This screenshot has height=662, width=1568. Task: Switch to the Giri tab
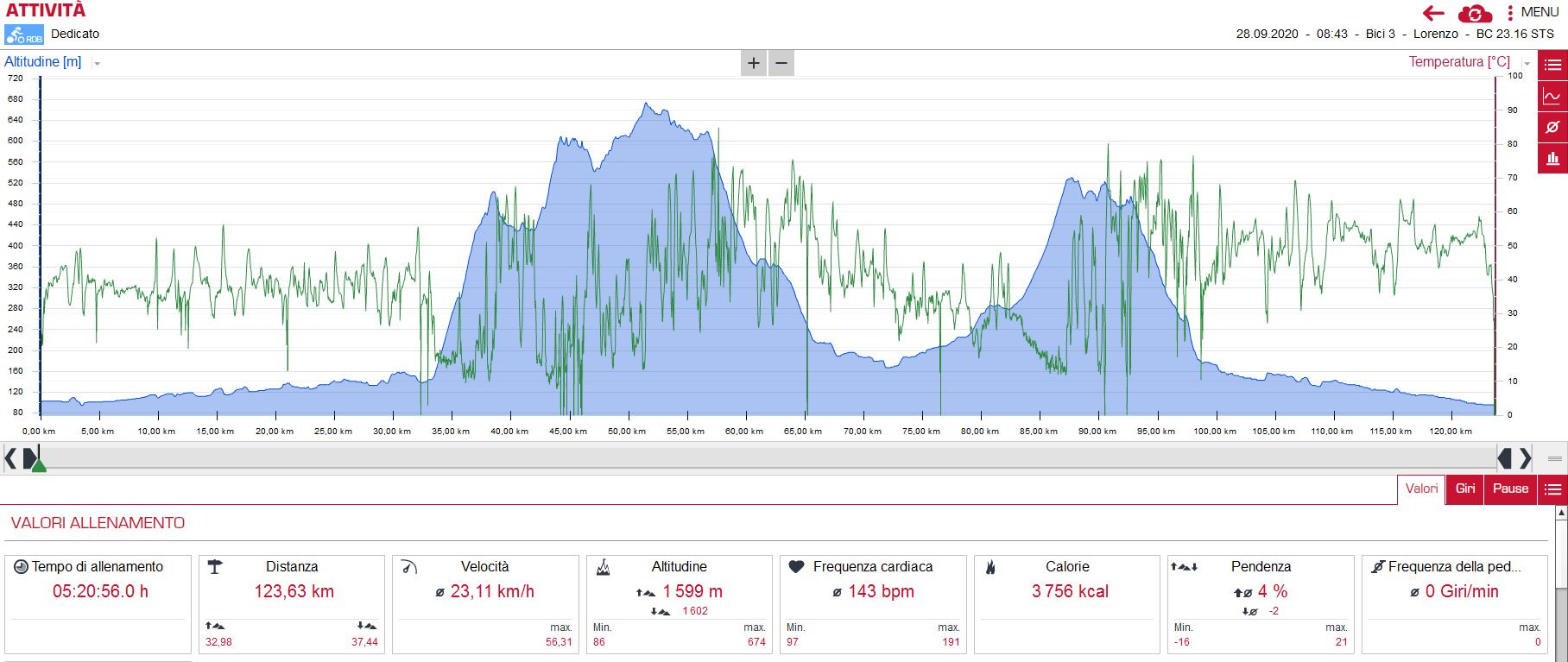1465,489
